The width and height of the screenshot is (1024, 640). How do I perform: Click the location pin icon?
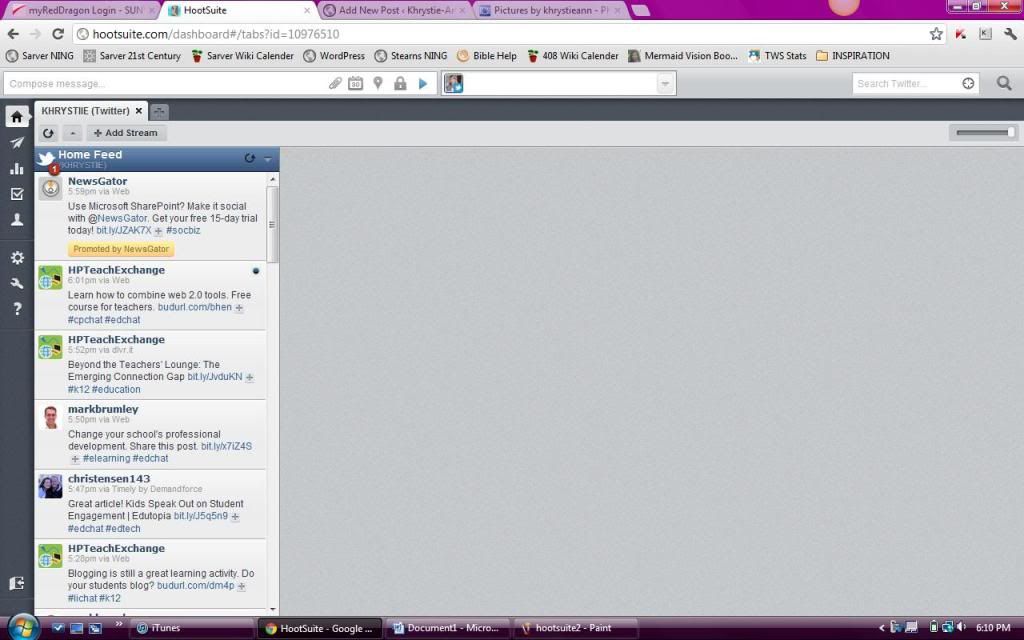point(377,84)
